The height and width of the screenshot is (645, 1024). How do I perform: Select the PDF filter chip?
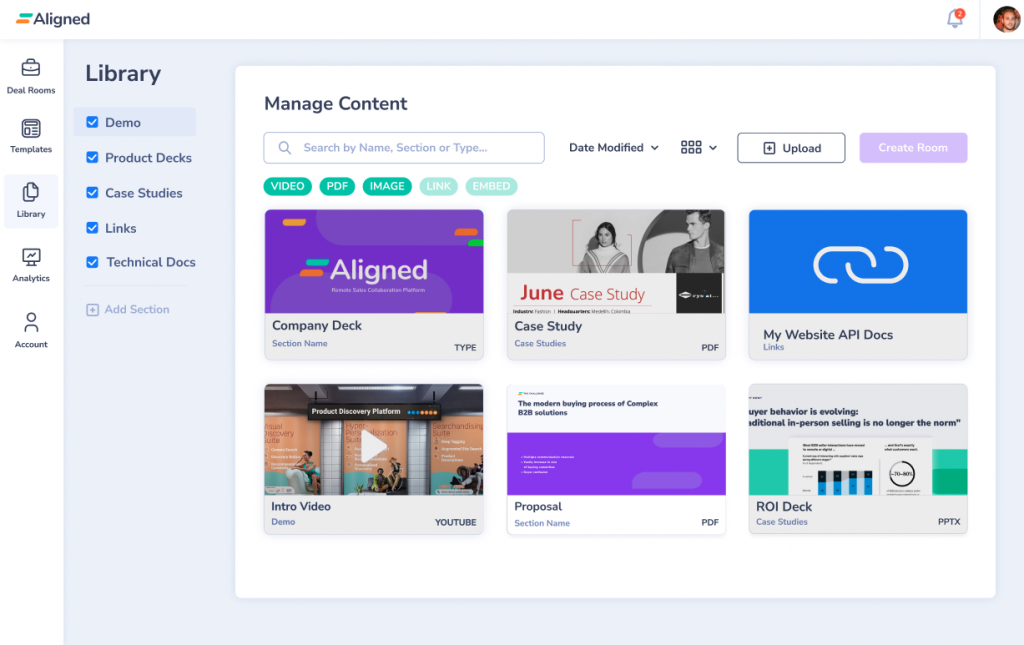point(337,186)
